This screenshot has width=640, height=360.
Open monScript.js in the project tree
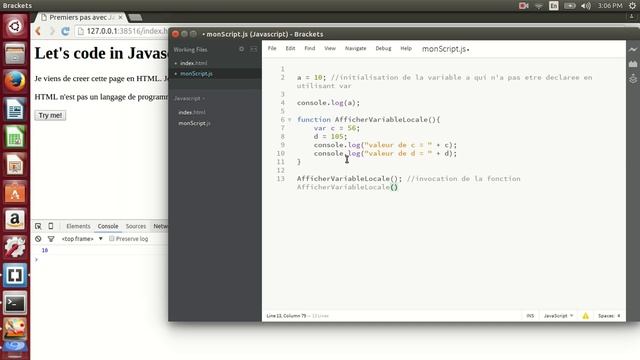click(194, 123)
